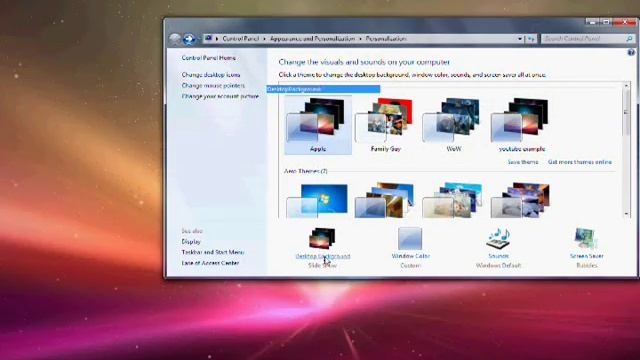Select the third Aero theme thumbnail
Screen dimensions: 640x360
452,201
